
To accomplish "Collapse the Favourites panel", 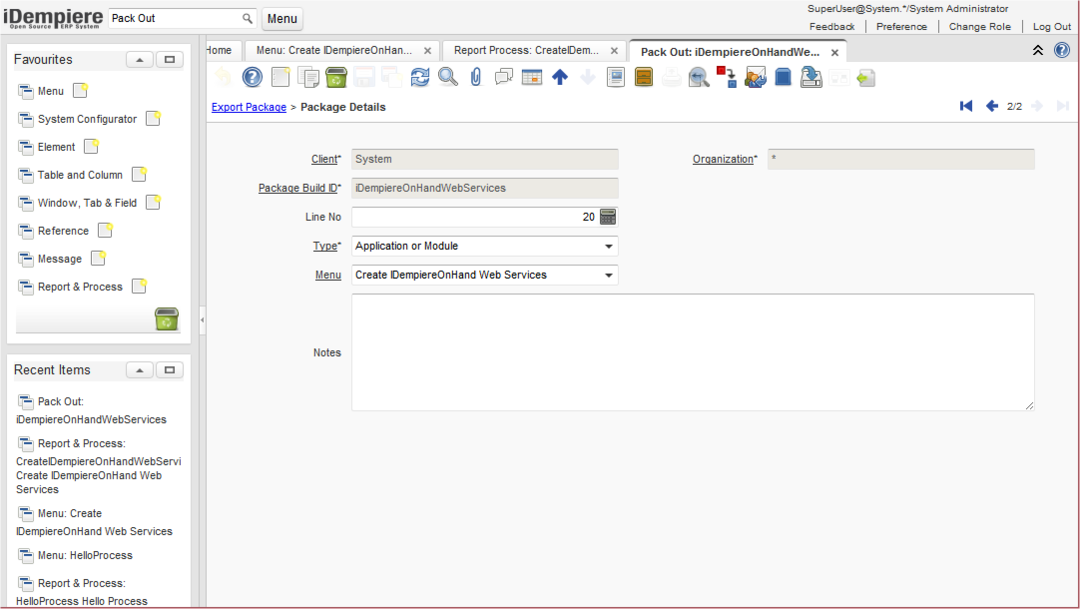I will point(139,60).
